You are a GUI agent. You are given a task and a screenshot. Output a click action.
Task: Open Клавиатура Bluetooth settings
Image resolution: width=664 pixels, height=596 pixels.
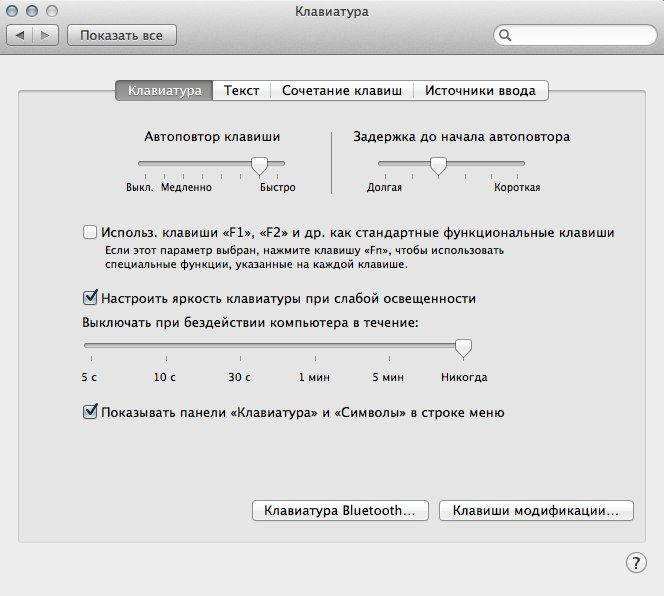[x=340, y=510]
